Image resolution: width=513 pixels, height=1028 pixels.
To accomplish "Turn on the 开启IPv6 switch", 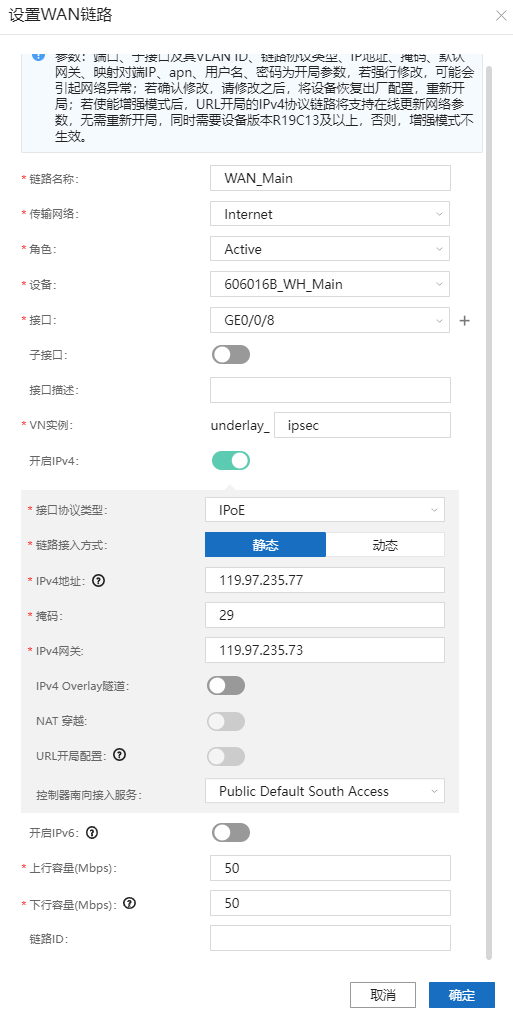I will [x=231, y=833].
